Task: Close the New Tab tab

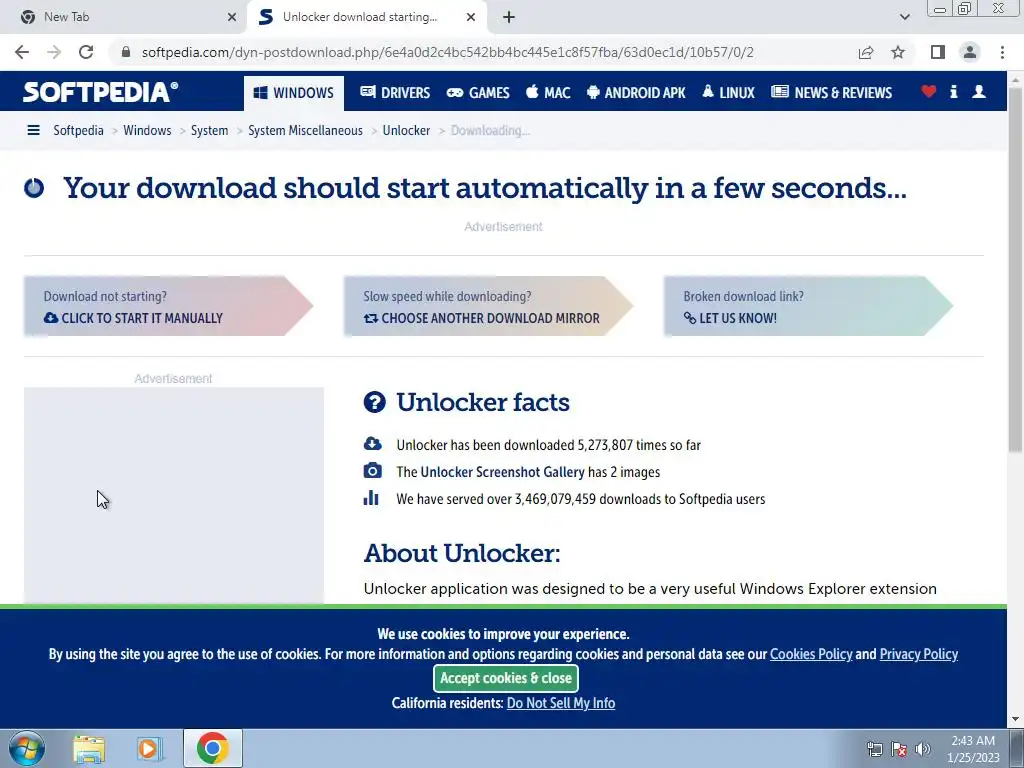Action: (232, 17)
